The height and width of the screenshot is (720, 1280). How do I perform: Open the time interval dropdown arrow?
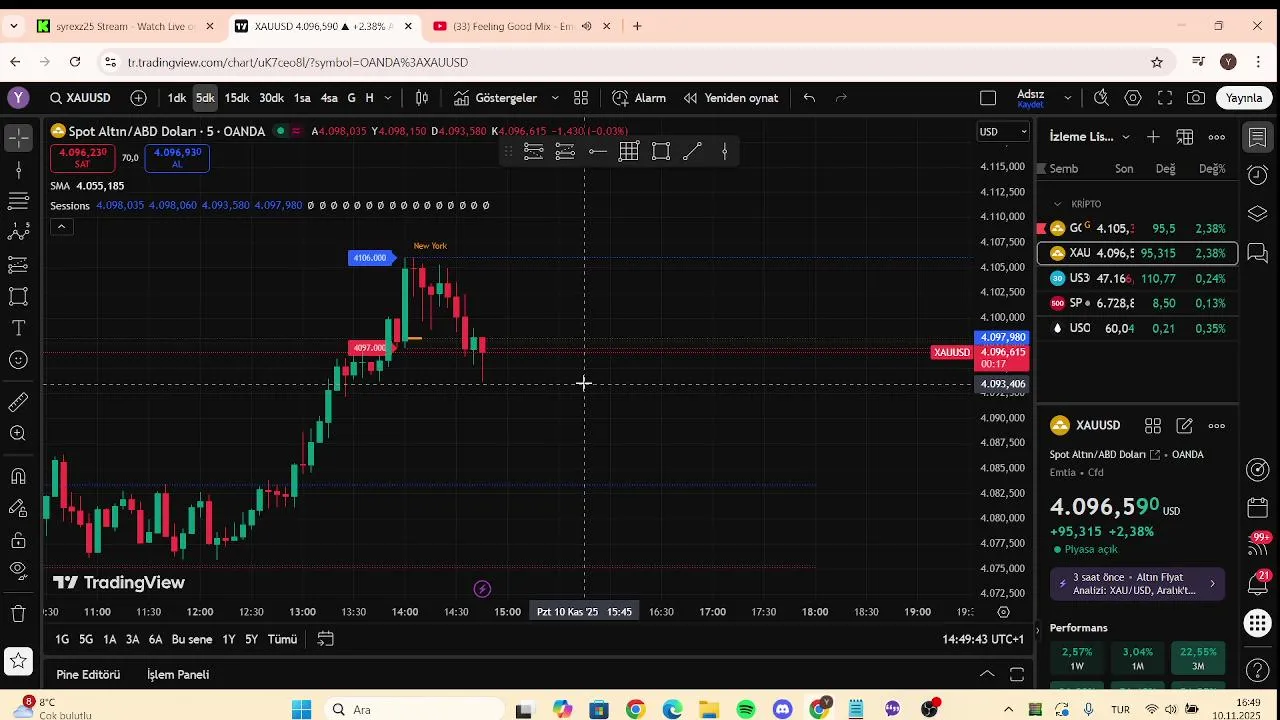(x=388, y=98)
